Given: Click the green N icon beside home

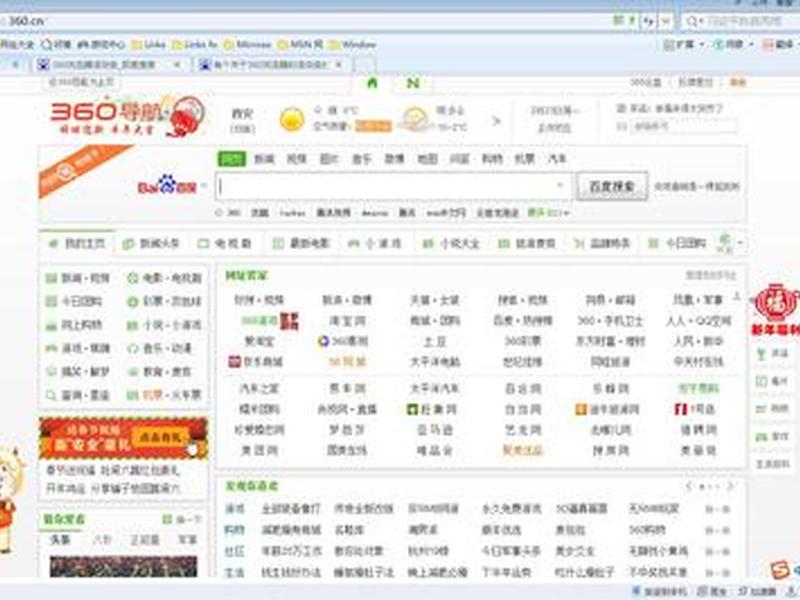Looking at the screenshot, I should click(413, 83).
